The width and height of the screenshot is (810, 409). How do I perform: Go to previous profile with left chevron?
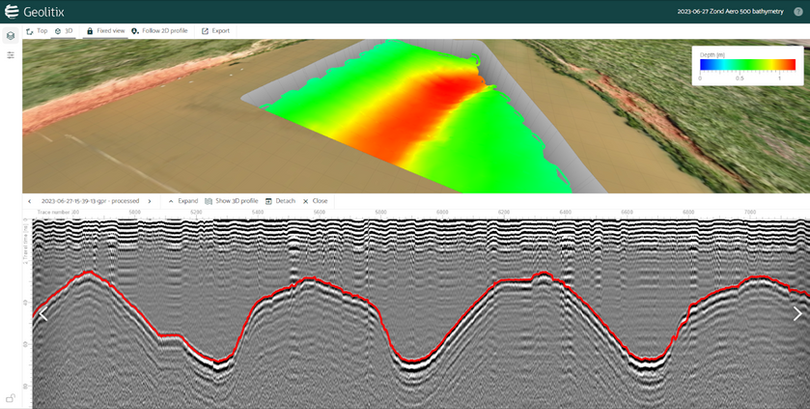tap(30, 201)
